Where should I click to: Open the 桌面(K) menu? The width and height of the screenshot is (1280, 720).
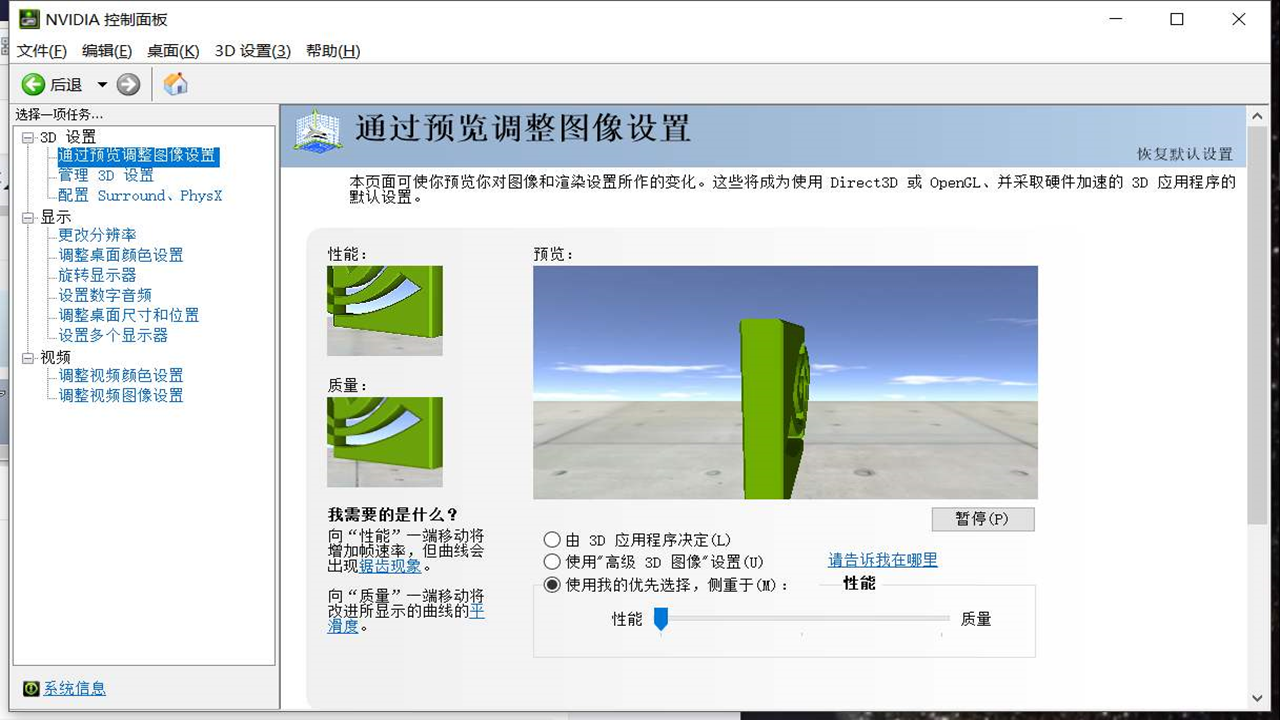(173, 51)
